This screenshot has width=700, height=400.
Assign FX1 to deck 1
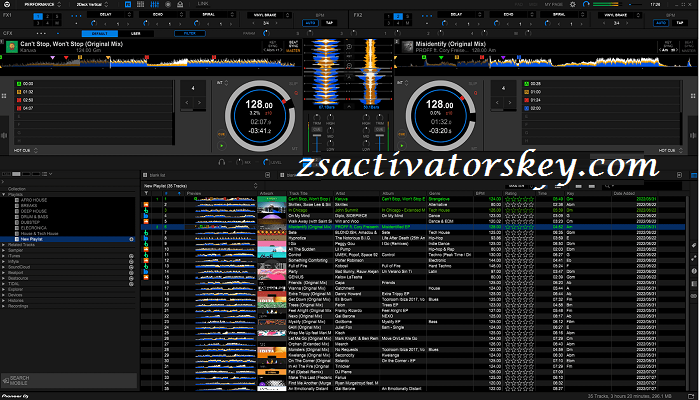click(38, 17)
